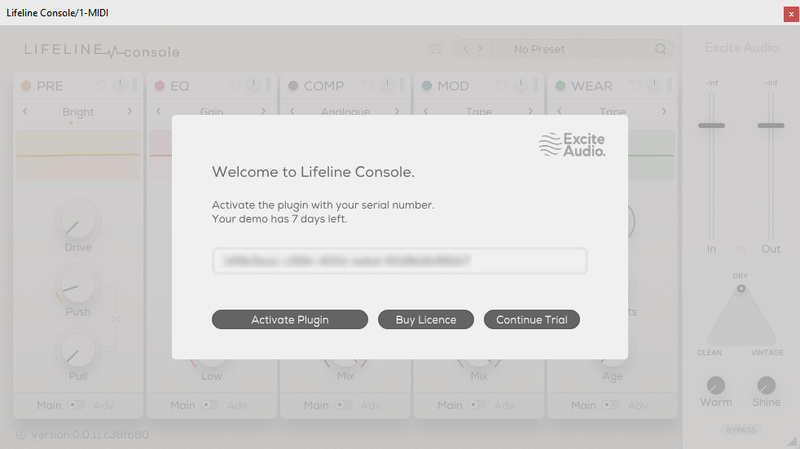The width and height of the screenshot is (800, 449).
Task: Toggle the EQ module power dot
Action: (160, 85)
